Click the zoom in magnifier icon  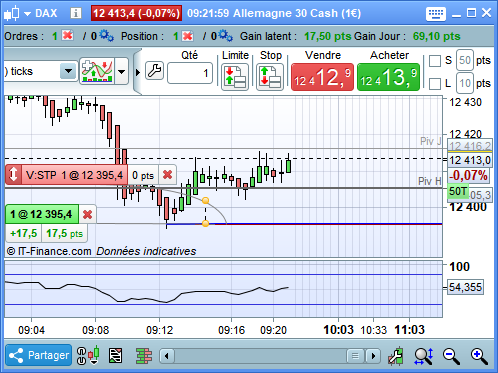tap(479, 356)
